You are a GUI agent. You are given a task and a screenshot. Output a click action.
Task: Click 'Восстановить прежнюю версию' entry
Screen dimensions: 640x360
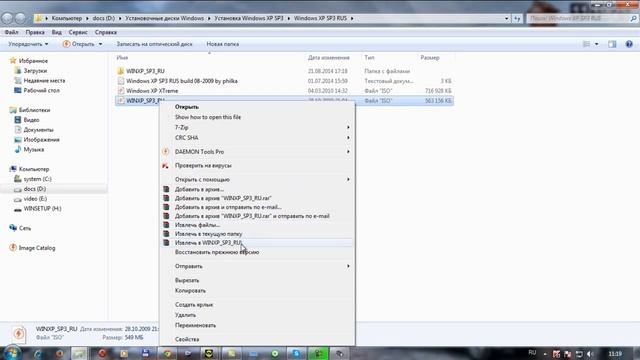[257, 252]
